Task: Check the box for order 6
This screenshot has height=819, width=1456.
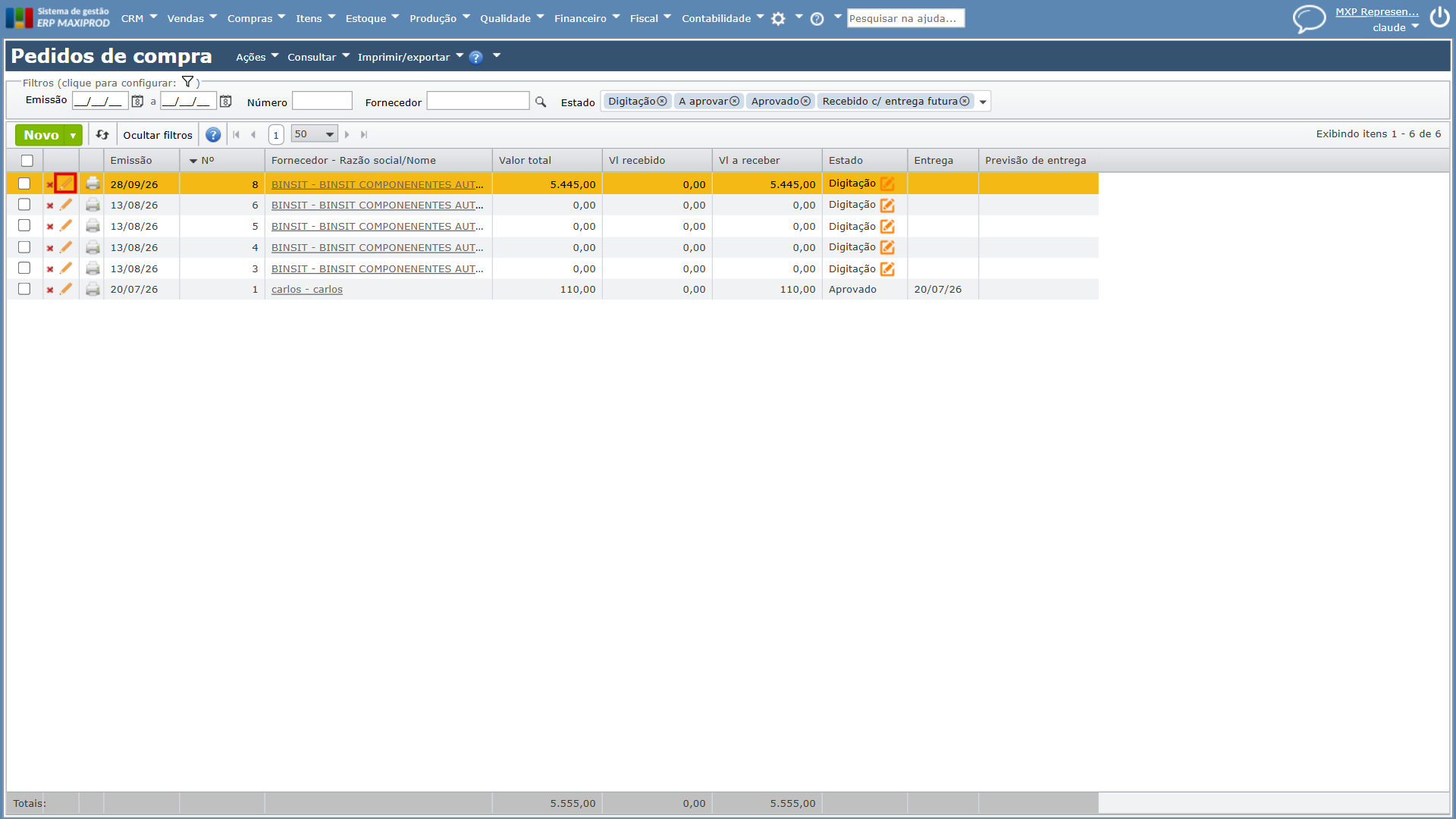Action: click(24, 205)
